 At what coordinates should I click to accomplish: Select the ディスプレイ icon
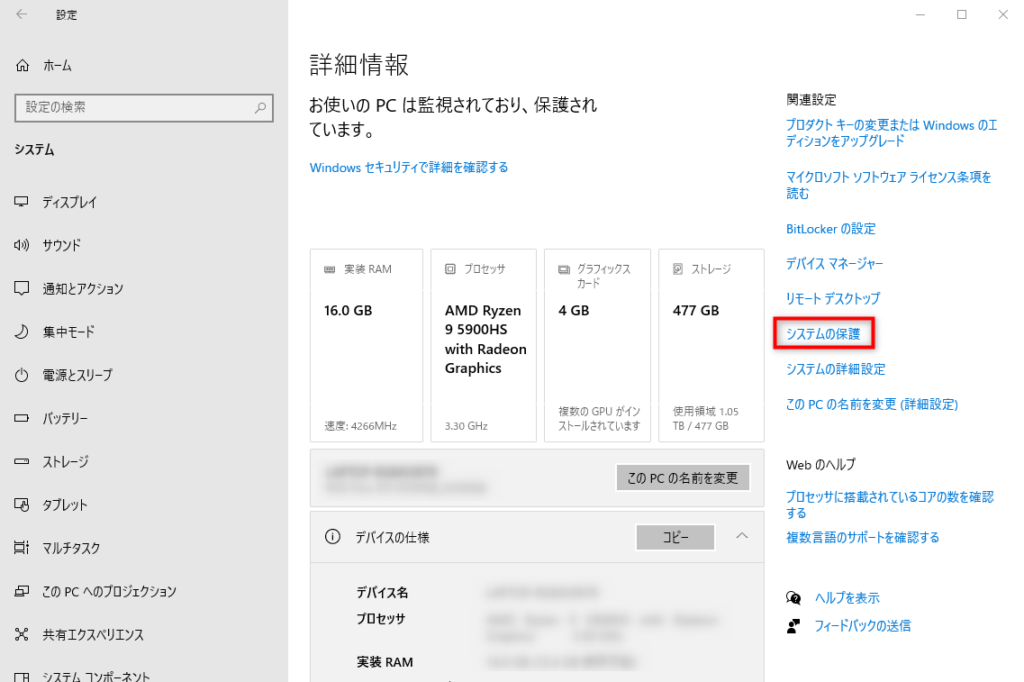20,202
